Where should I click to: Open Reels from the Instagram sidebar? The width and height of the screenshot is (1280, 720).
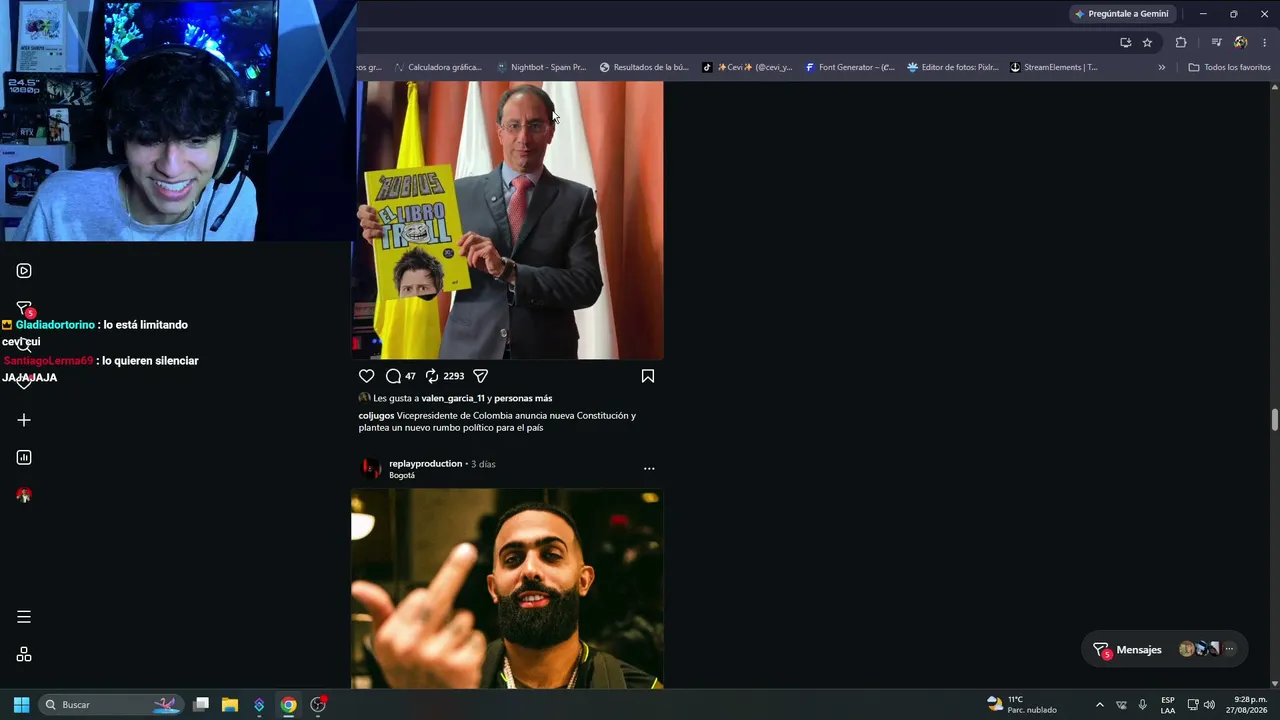[x=24, y=271]
